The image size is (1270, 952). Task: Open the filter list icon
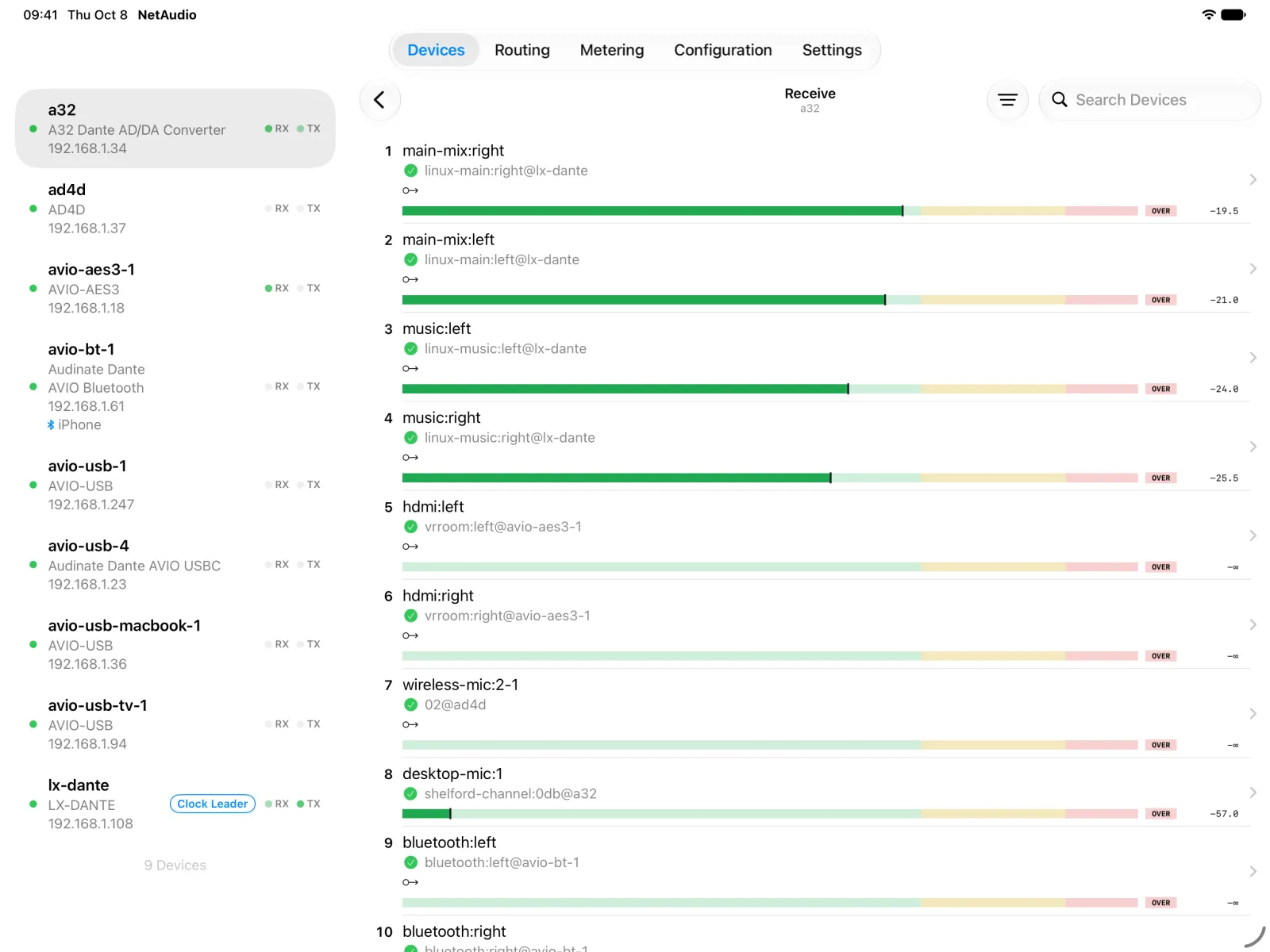[1007, 100]
